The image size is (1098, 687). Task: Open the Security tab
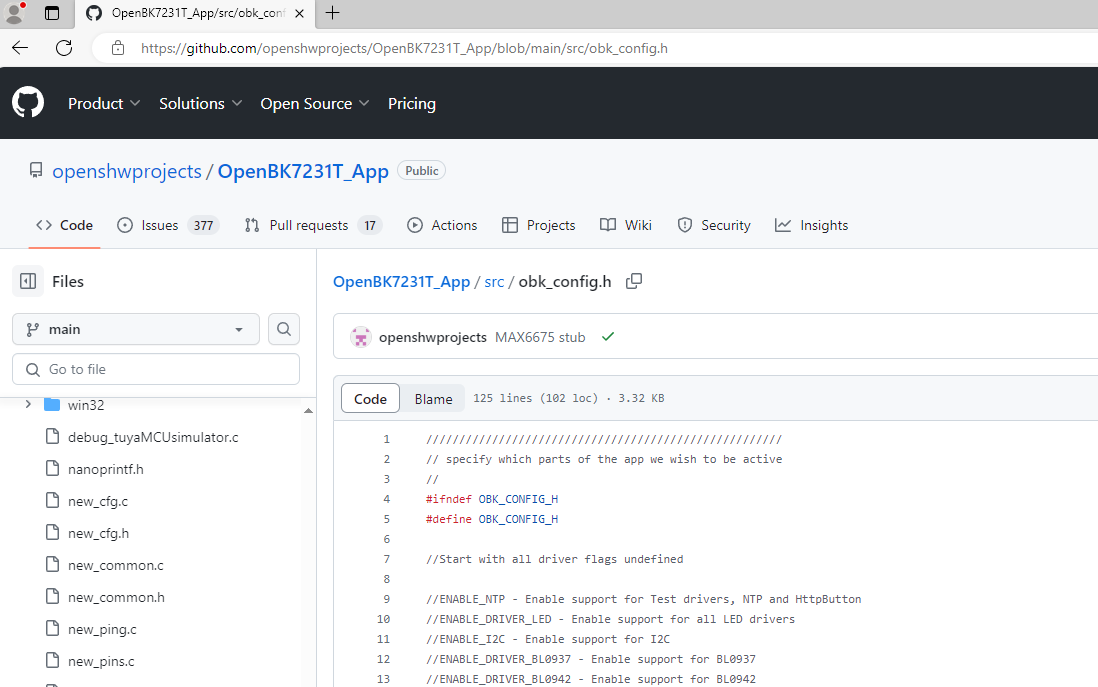714,225
